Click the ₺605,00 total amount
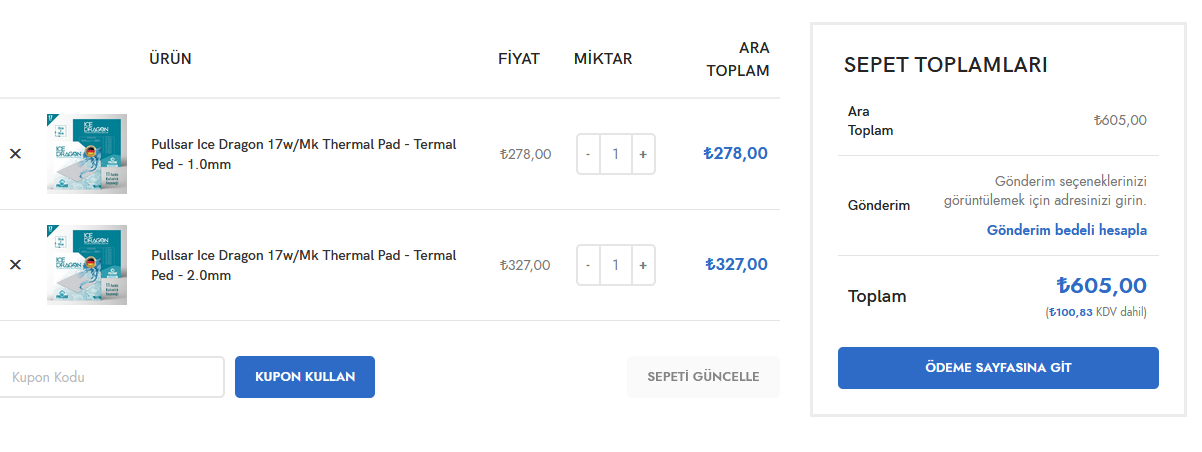Viewport: 1202px width, 452px height. point(1101,286)
